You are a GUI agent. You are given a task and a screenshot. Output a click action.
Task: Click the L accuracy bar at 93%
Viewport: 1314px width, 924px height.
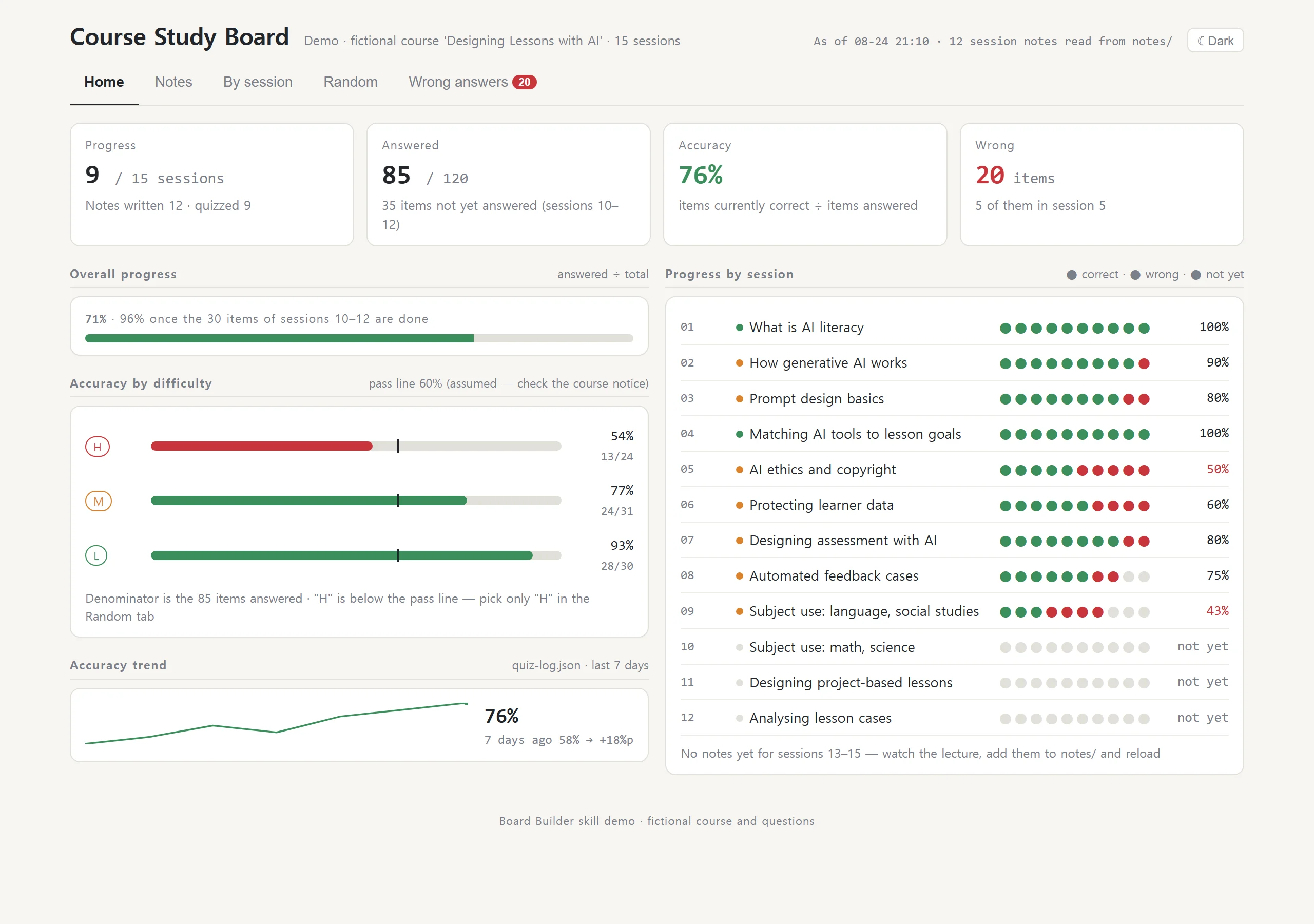[x=342, y=555]
